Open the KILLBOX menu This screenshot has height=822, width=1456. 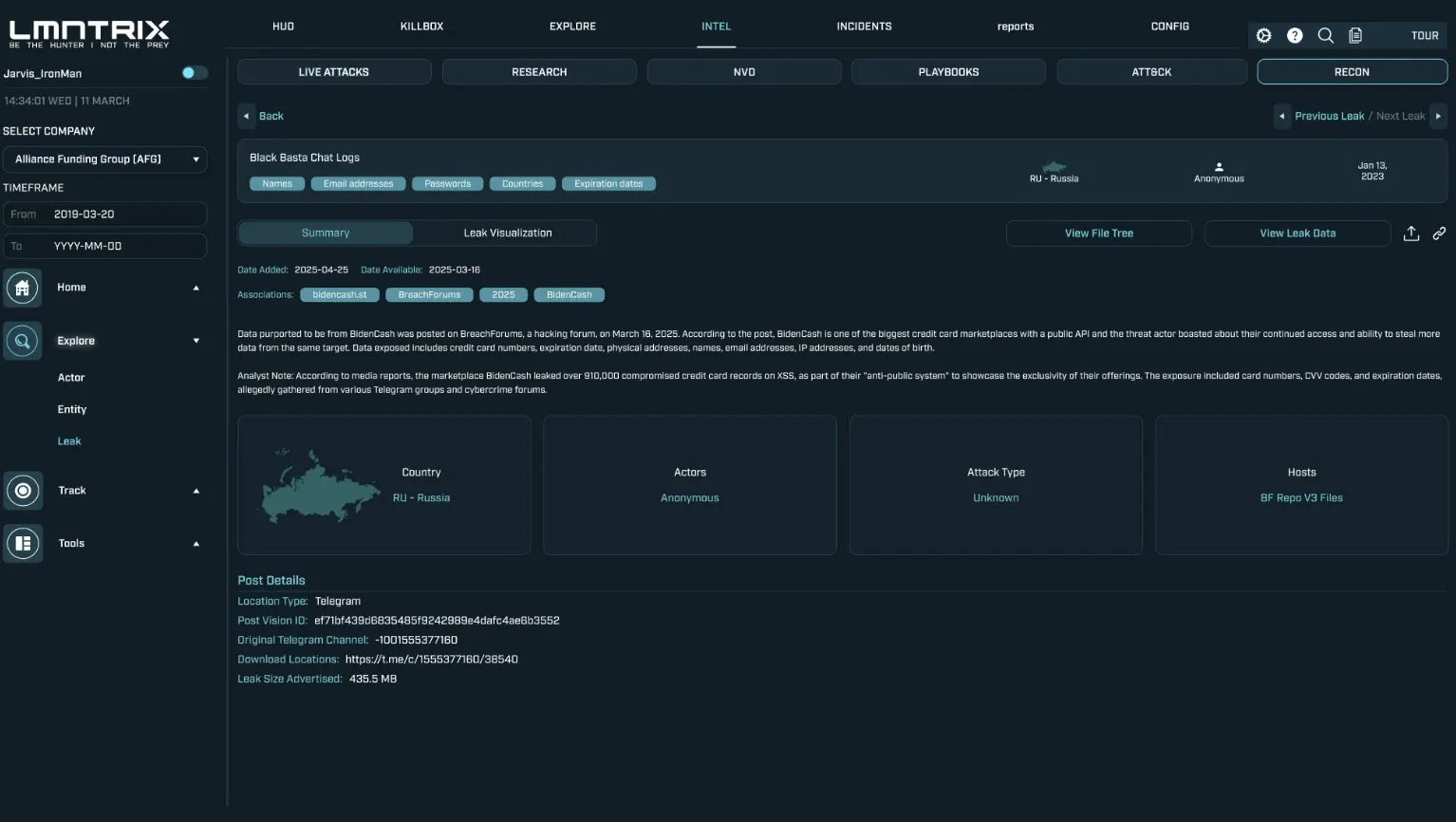[421, 27]
